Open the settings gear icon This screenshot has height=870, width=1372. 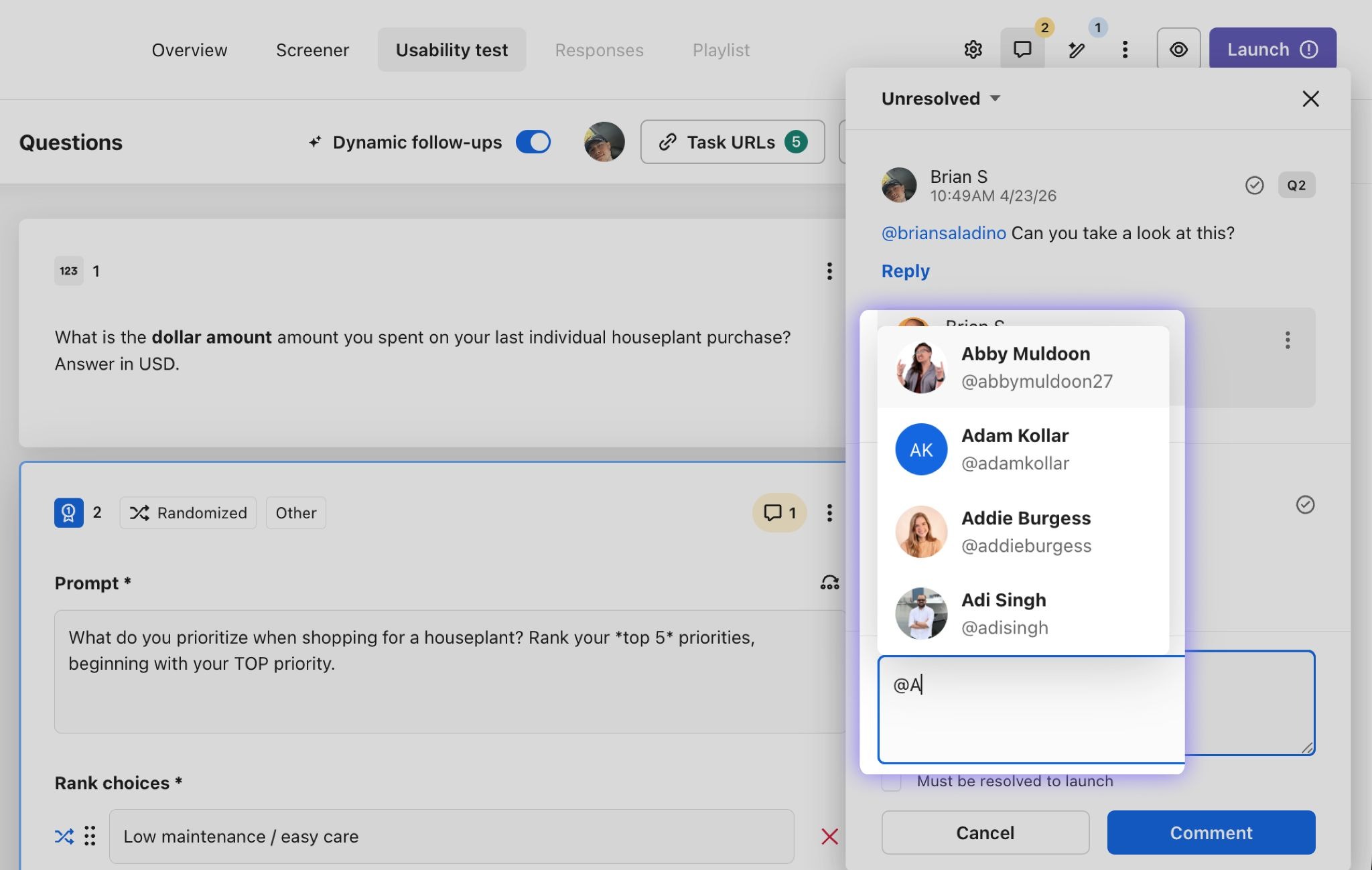[973, 50]
